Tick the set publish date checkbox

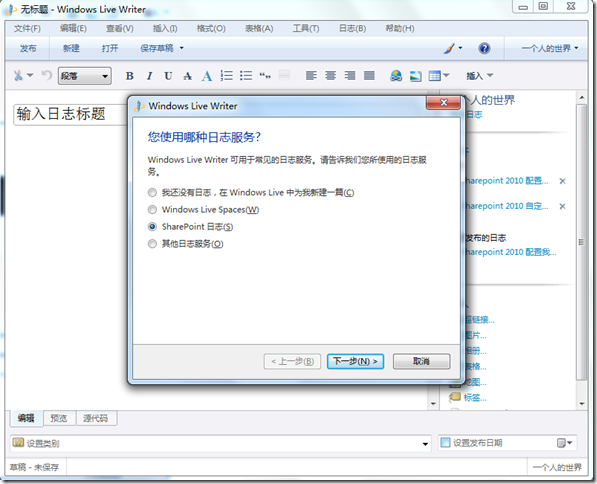[x=445, y=442]
